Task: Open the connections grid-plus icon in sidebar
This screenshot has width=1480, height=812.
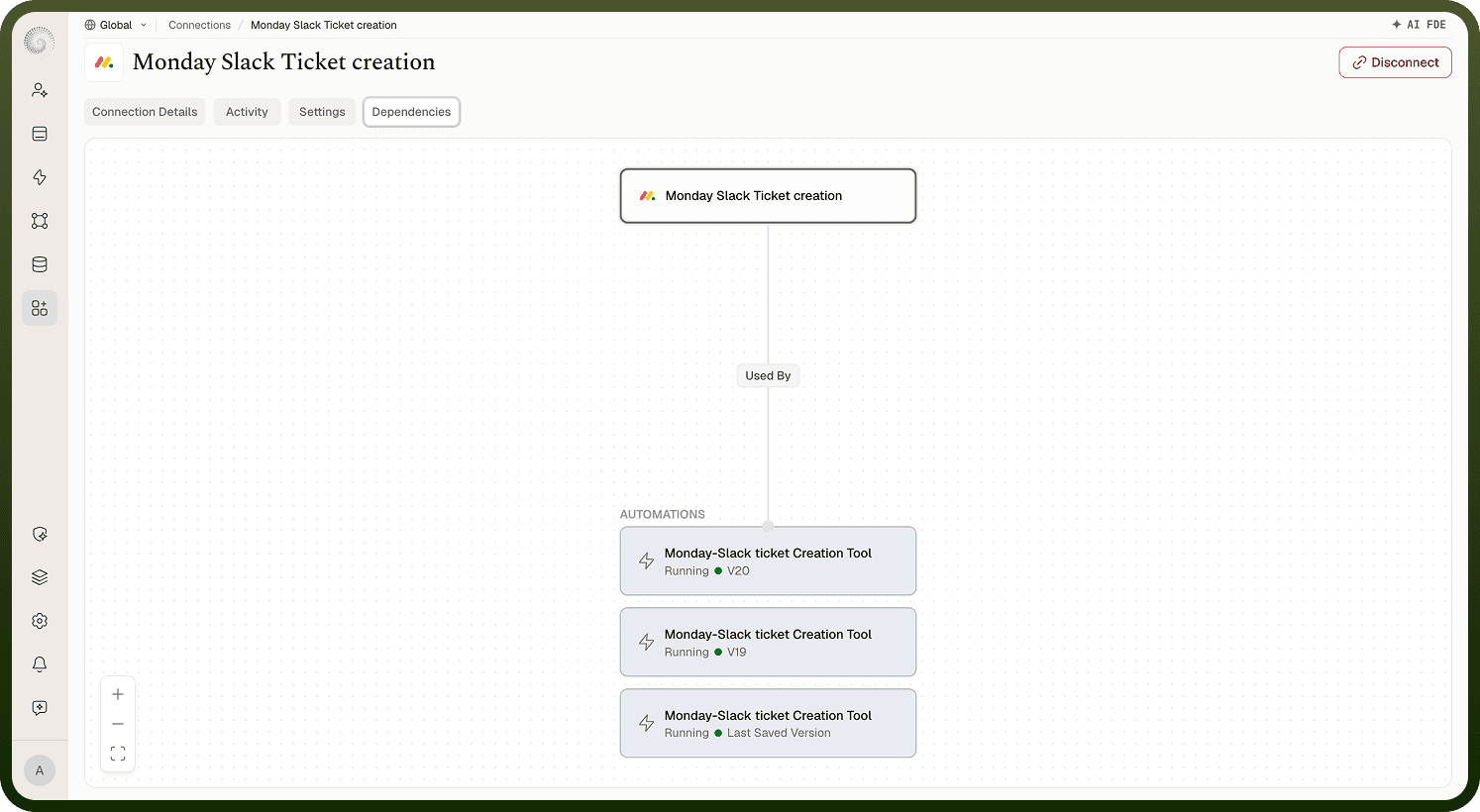Action: point(40,308)
